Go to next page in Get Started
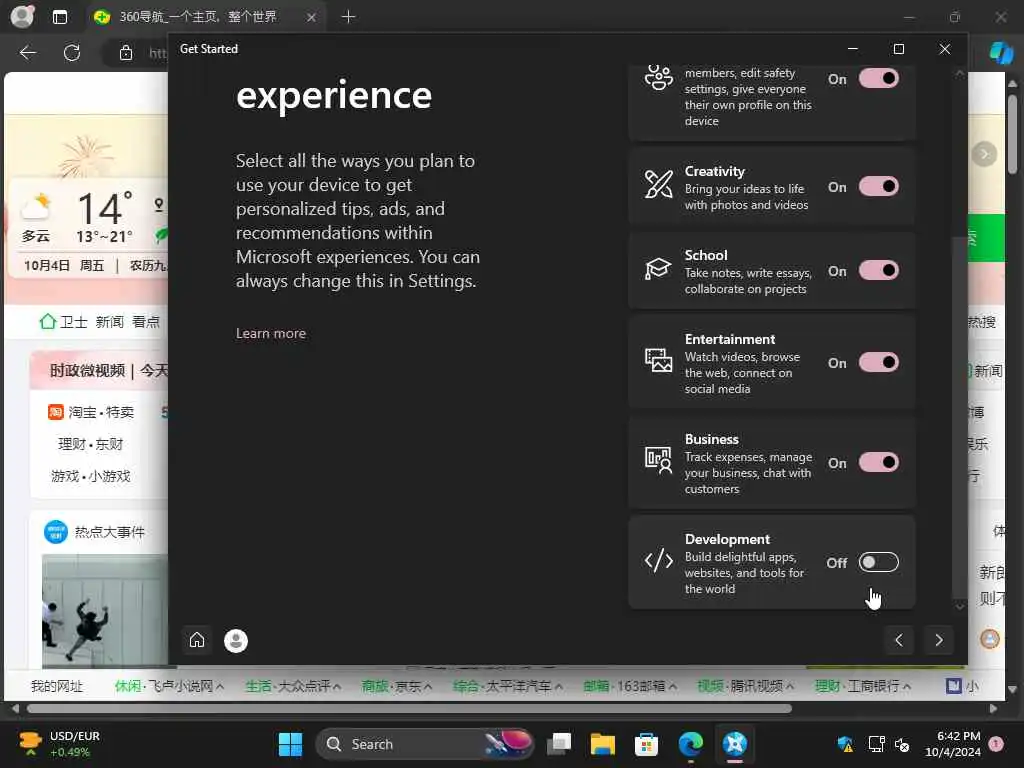Screen dimensions: 1024x768 938,640
